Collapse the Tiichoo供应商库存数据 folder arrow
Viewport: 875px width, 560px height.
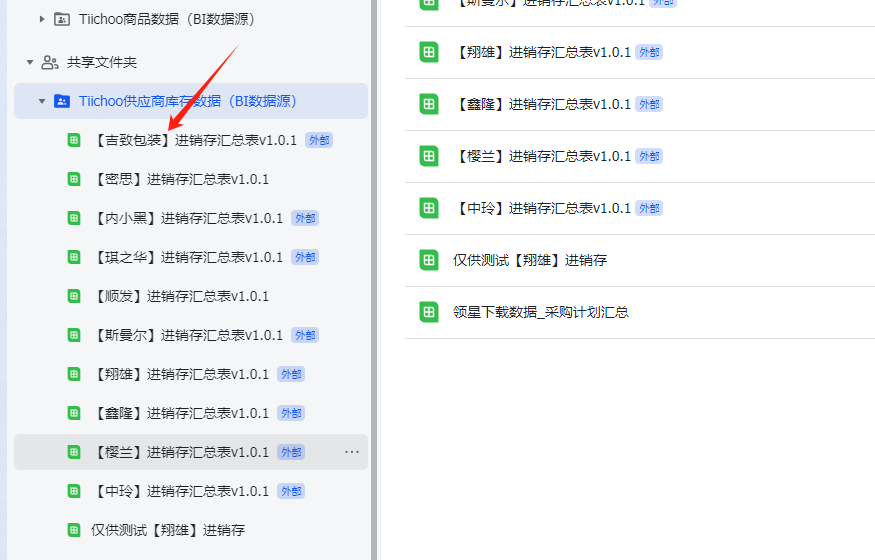pos(42,101)
